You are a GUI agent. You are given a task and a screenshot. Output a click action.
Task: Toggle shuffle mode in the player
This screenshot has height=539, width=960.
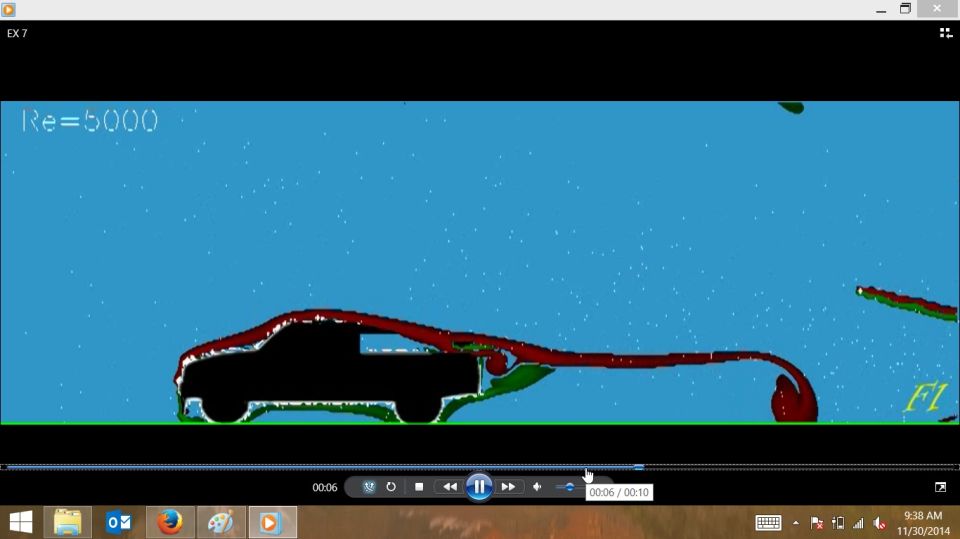[x=369, y=487]
